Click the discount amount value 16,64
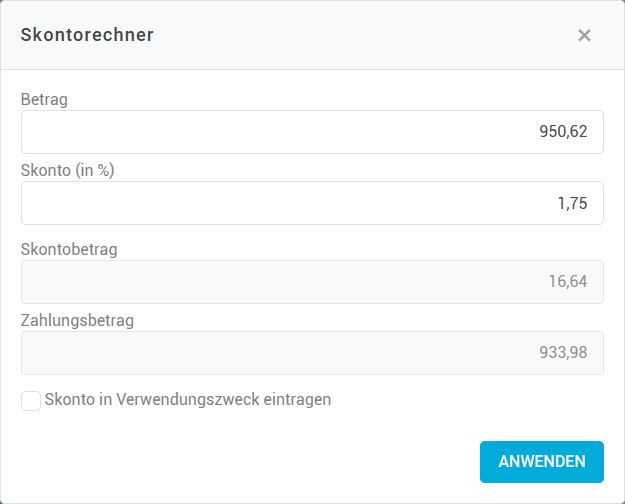625x504 pixels. point(567,282)
